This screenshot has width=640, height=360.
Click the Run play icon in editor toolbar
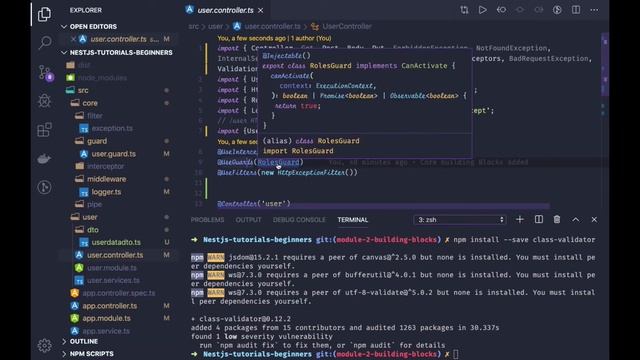[x=482, y=10]
